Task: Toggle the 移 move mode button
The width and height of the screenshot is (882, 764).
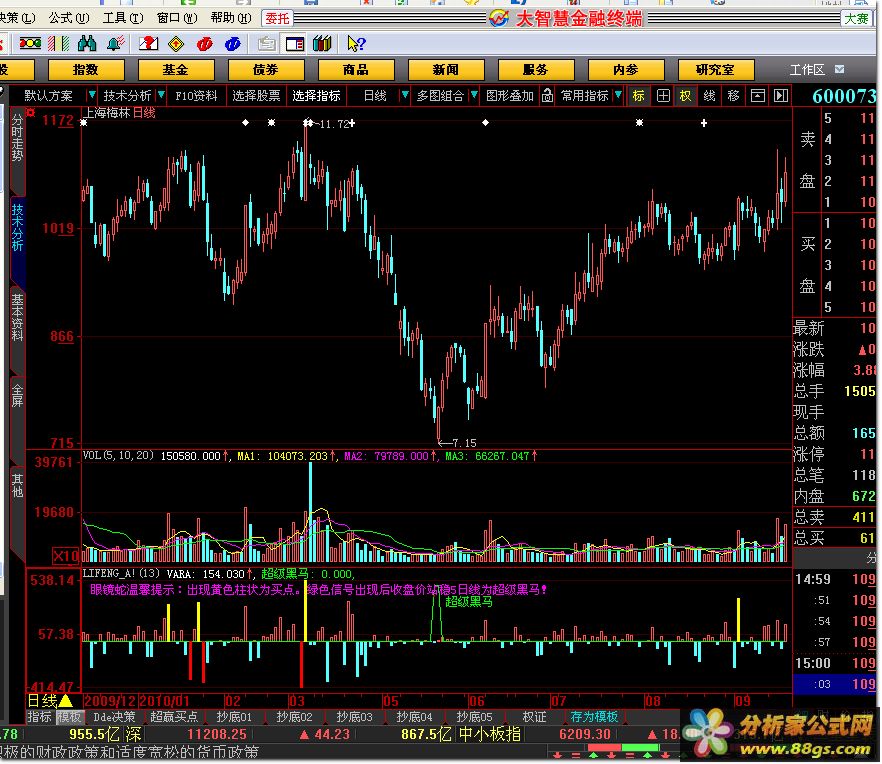Action: pyautogui.click(x=734, y=96)
